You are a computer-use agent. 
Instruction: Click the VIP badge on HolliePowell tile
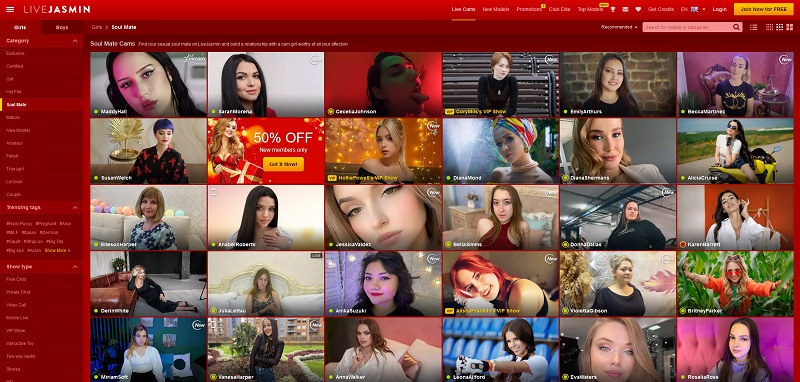(x=332, y=178)
